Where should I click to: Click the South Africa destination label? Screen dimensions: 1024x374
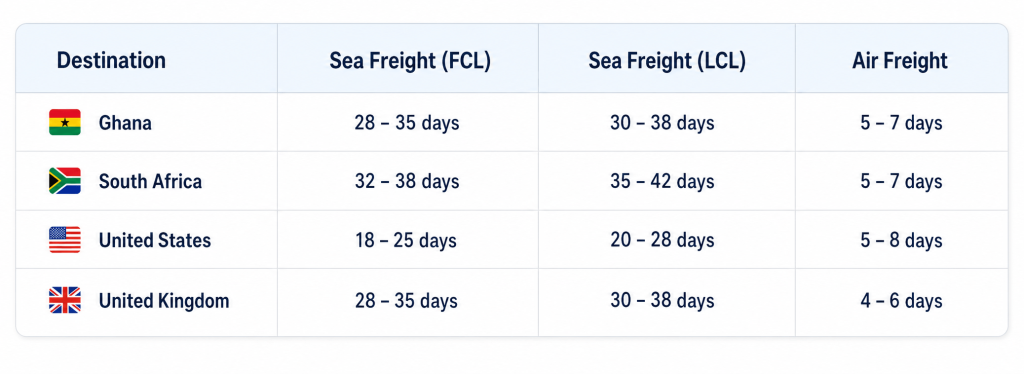[150, 181]
